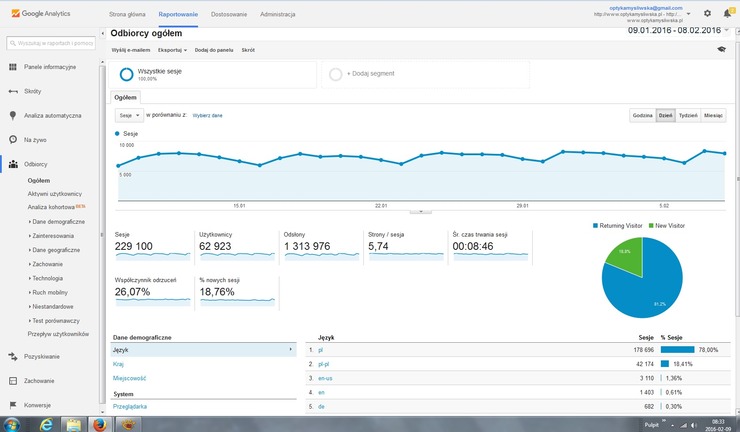Select the Godzina time granularity
740x432 pixels.
click(x=643, y=115)
